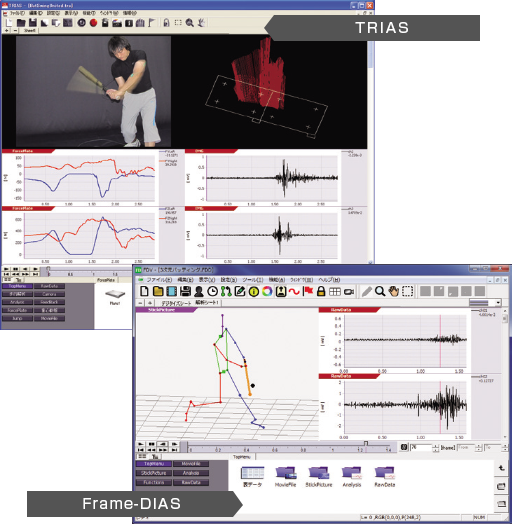Select the dashed marquee selection tool in Frame-DIAS
The image size is (512, 524).
click(407, 291)
